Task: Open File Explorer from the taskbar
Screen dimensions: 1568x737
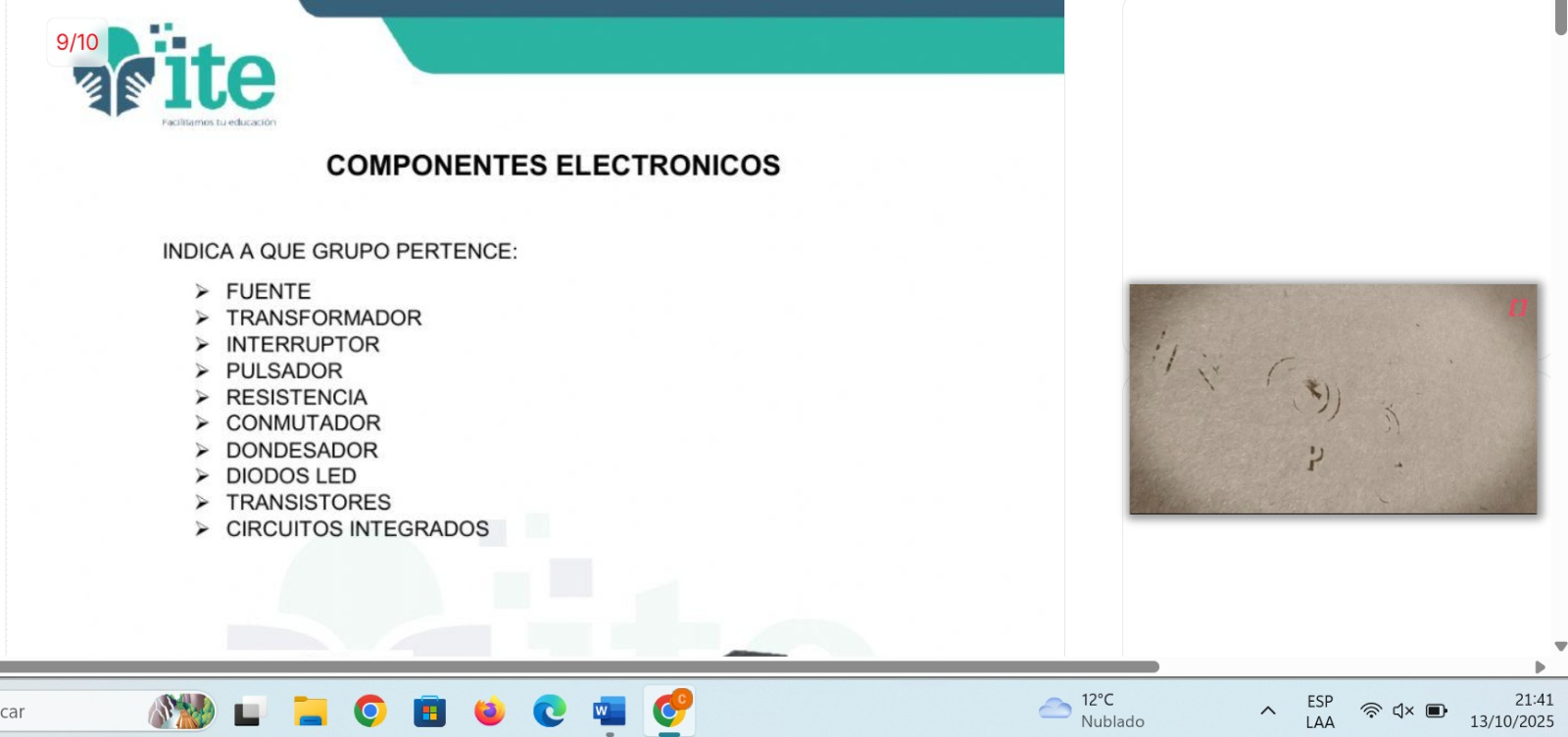Action: [311, 712]
